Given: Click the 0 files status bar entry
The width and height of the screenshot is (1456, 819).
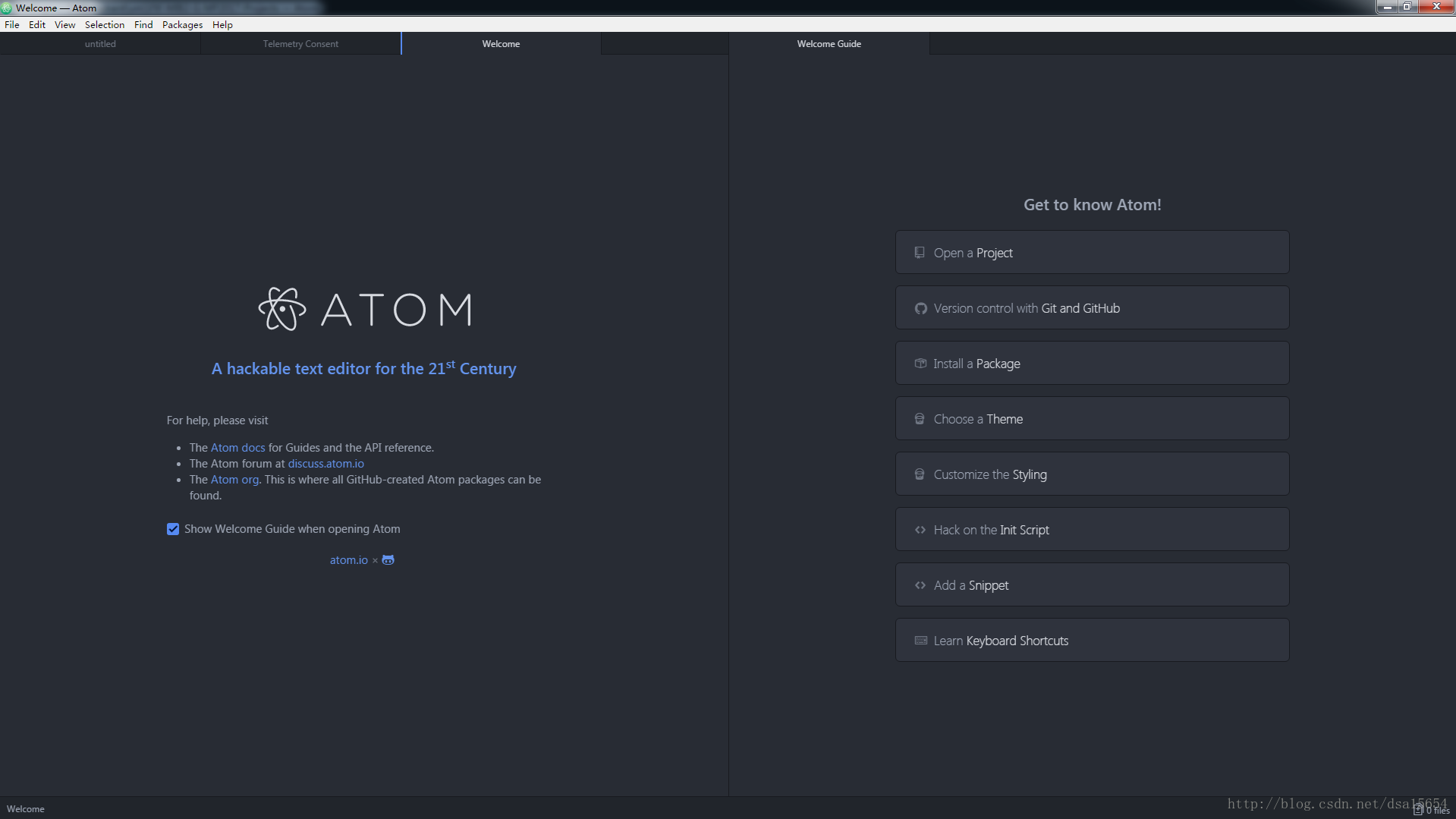Looking at the screenshot, I should point(1432,810).
